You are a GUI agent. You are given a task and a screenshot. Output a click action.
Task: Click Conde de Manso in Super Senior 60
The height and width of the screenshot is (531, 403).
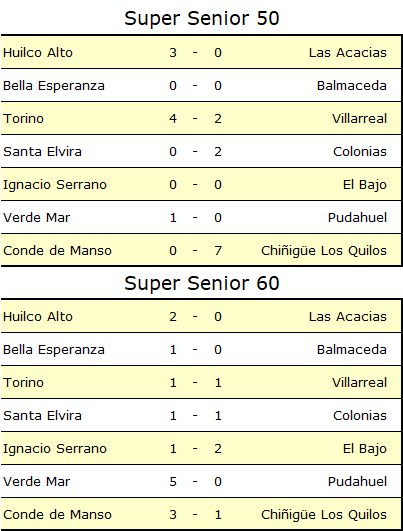coord(57,515)
